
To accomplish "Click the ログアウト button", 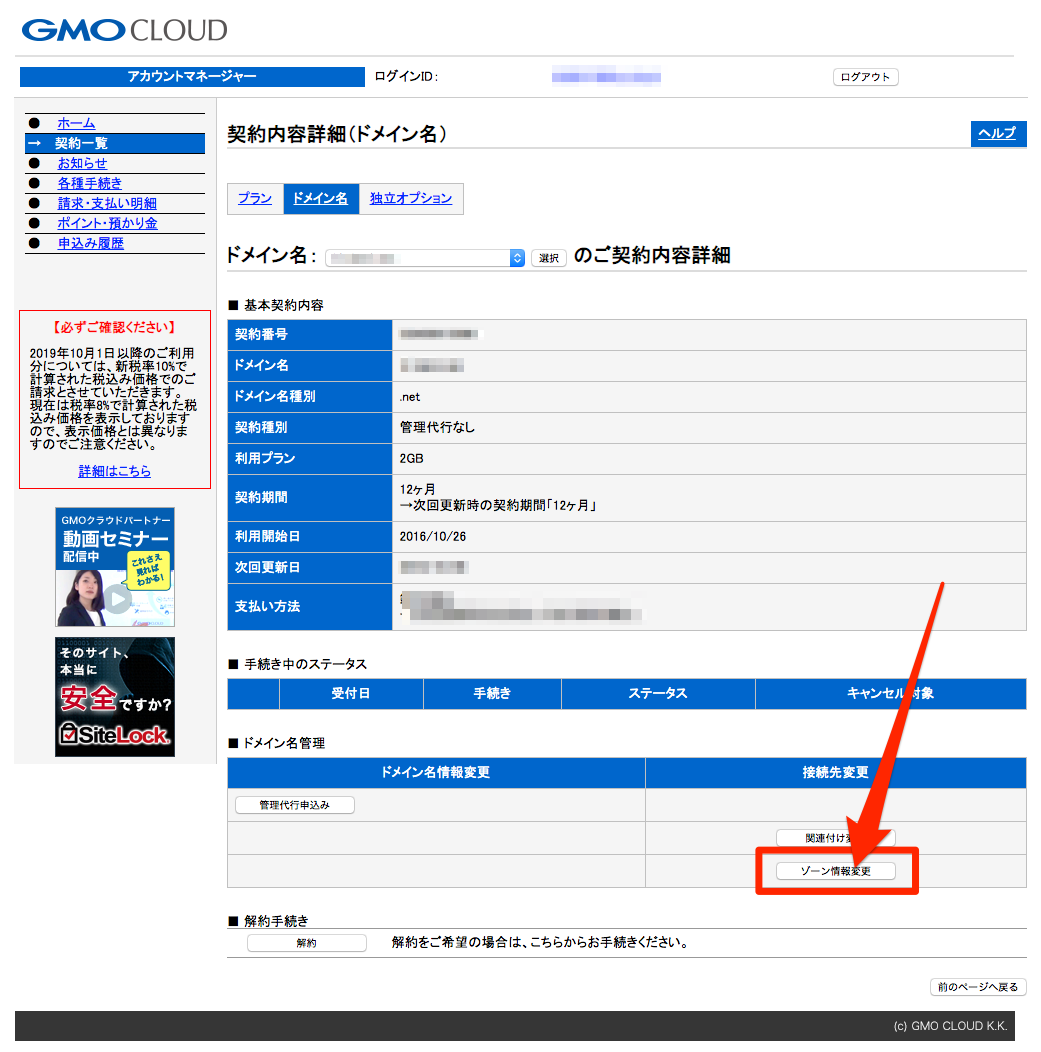I will click(865, 77).
